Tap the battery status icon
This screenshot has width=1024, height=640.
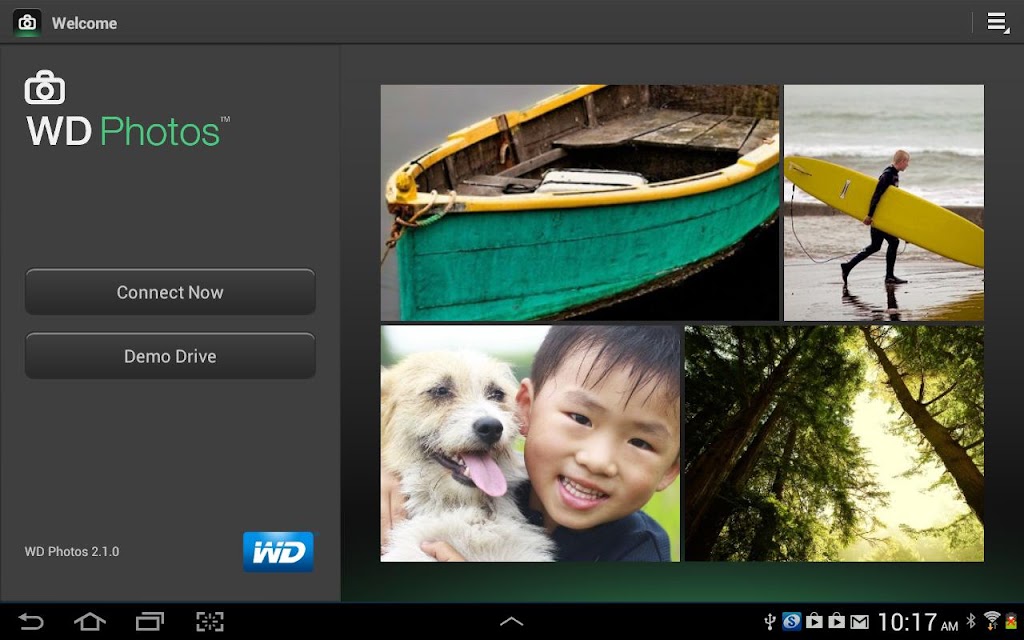tap(1011, 621)
